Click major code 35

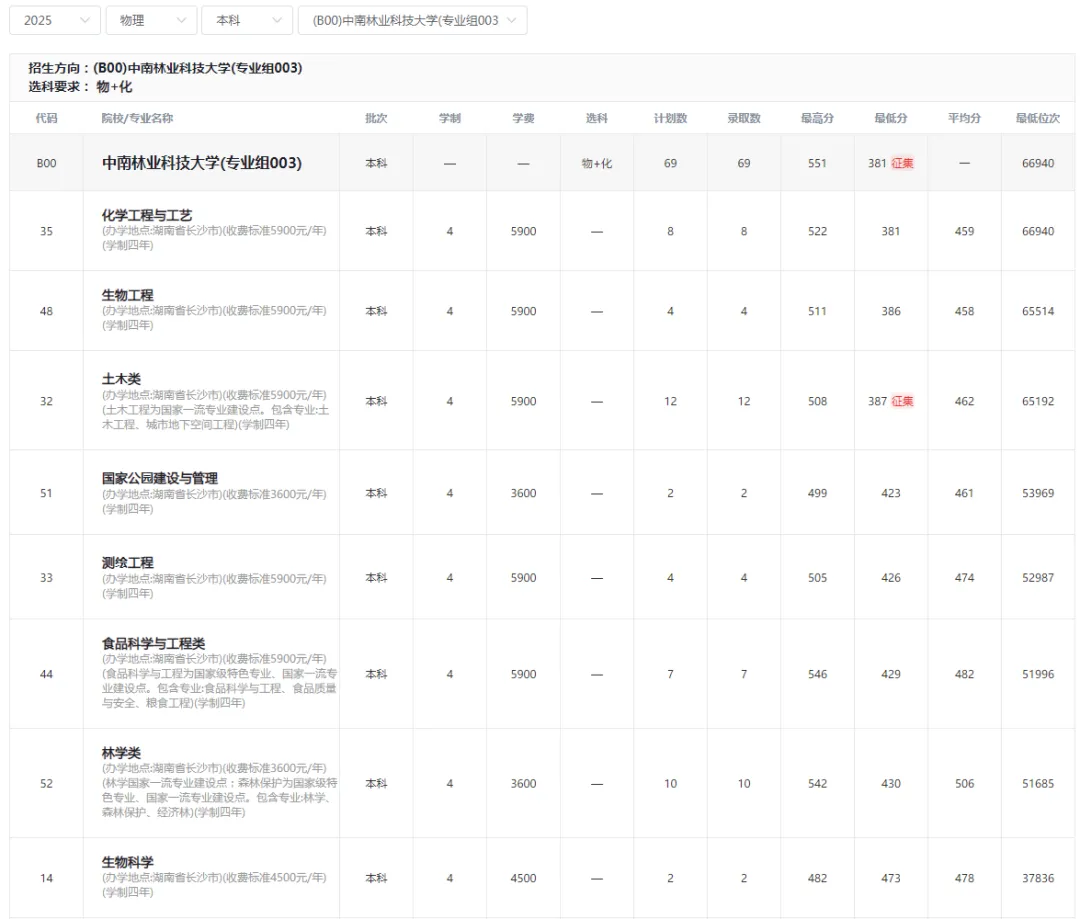tap(46, 231)
